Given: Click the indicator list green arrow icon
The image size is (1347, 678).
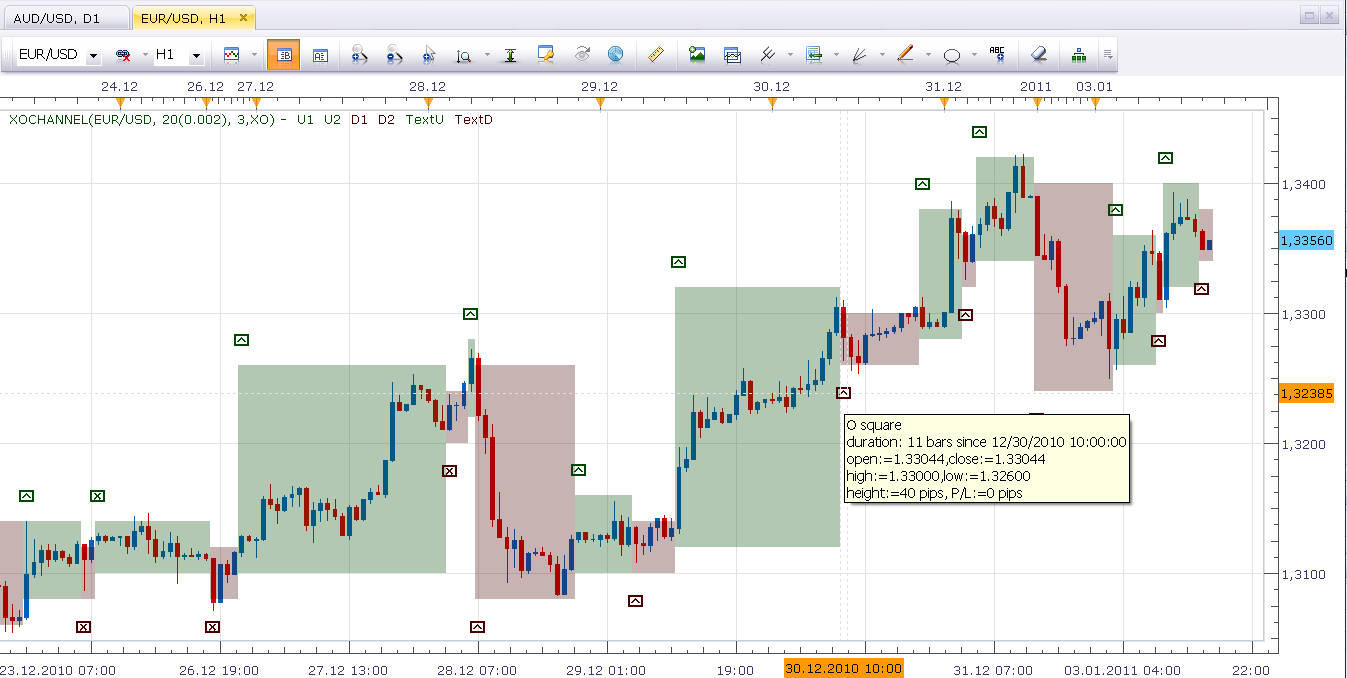Looking at the screenshot, I should coord(813,55).
